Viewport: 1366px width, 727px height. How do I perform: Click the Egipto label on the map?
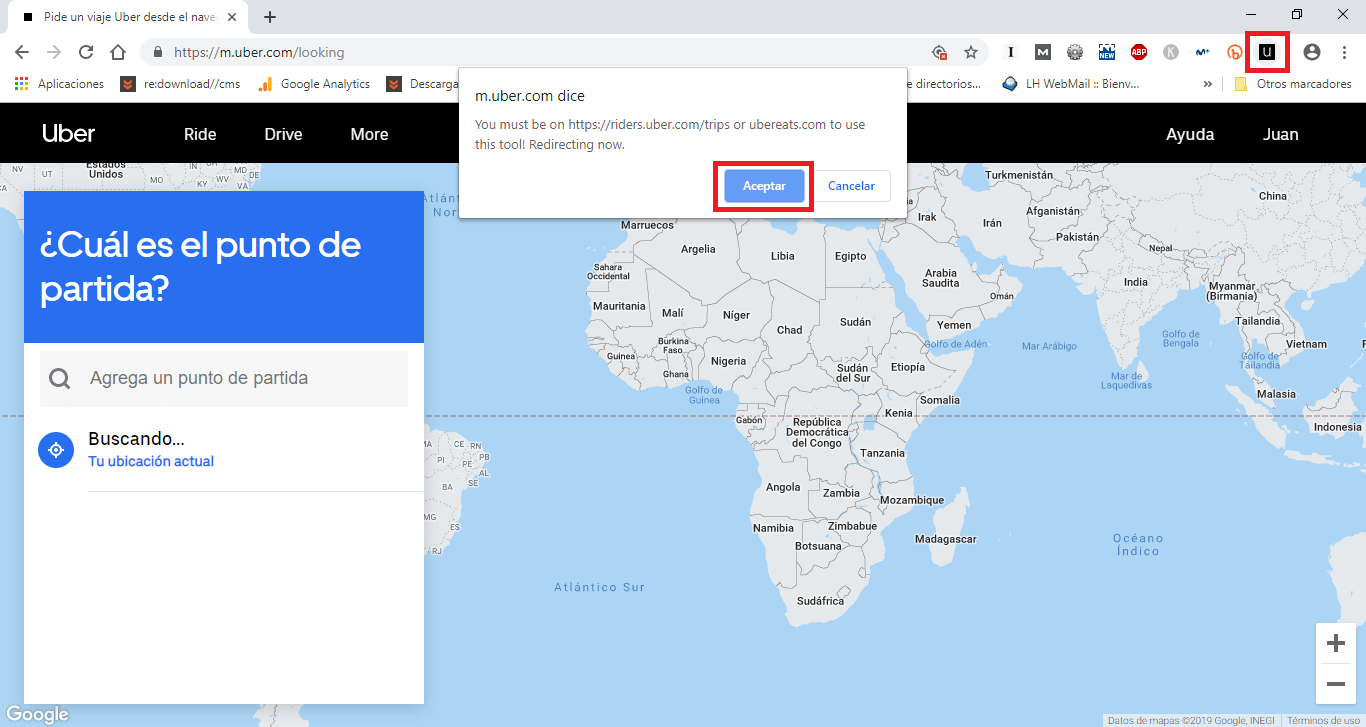(850, 256)
